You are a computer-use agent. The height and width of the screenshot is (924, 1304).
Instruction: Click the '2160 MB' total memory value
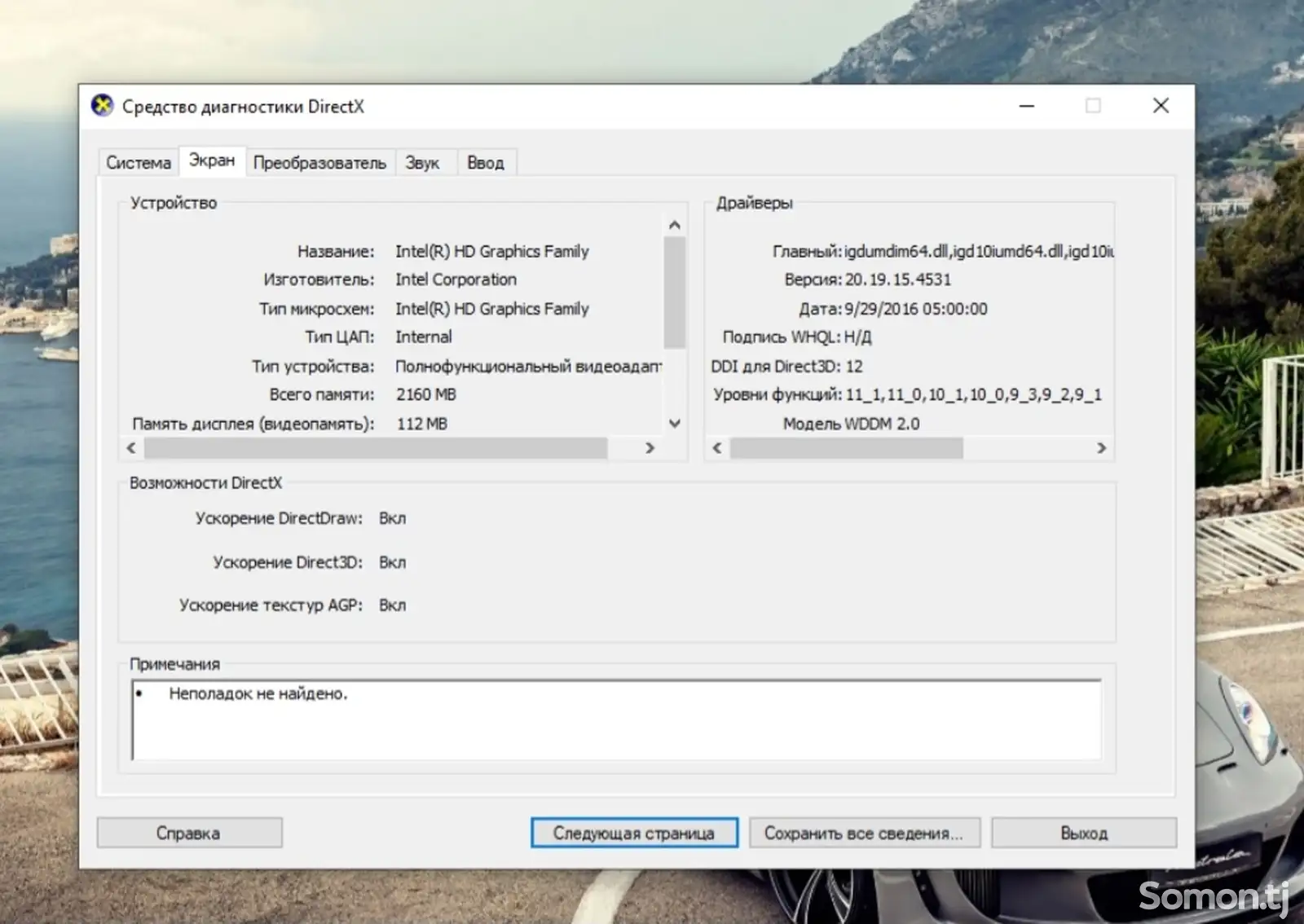[425, 394]
